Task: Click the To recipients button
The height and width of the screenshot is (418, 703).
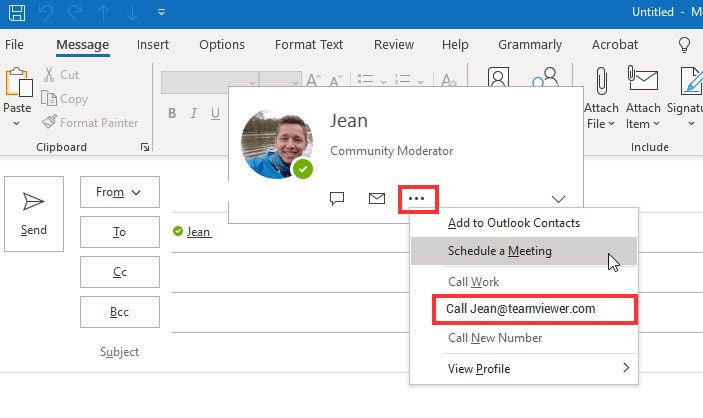Action: pyautogui.click(x=120, y=232)
